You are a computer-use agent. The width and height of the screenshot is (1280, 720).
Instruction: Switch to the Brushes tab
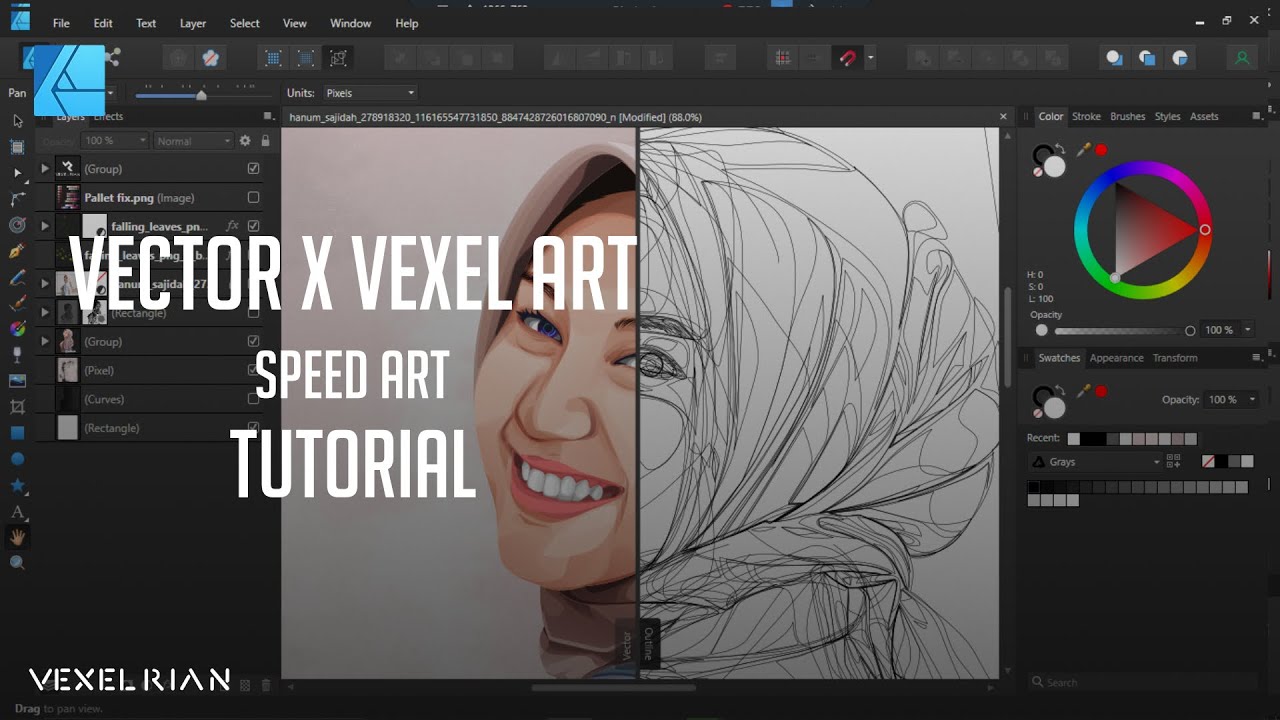pos(1127,117)
